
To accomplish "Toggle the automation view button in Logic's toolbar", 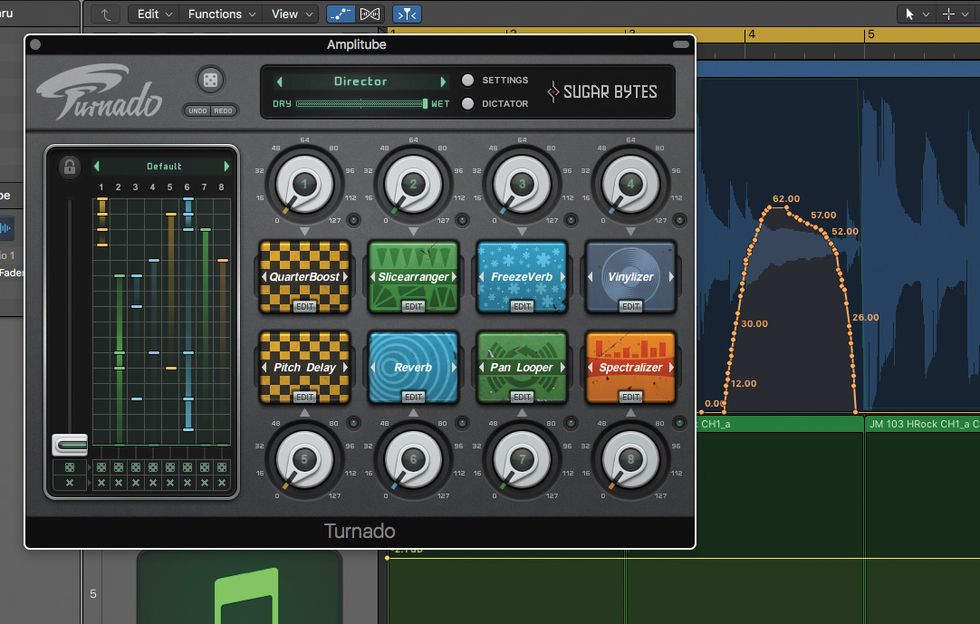I will [x=340, y=14].
